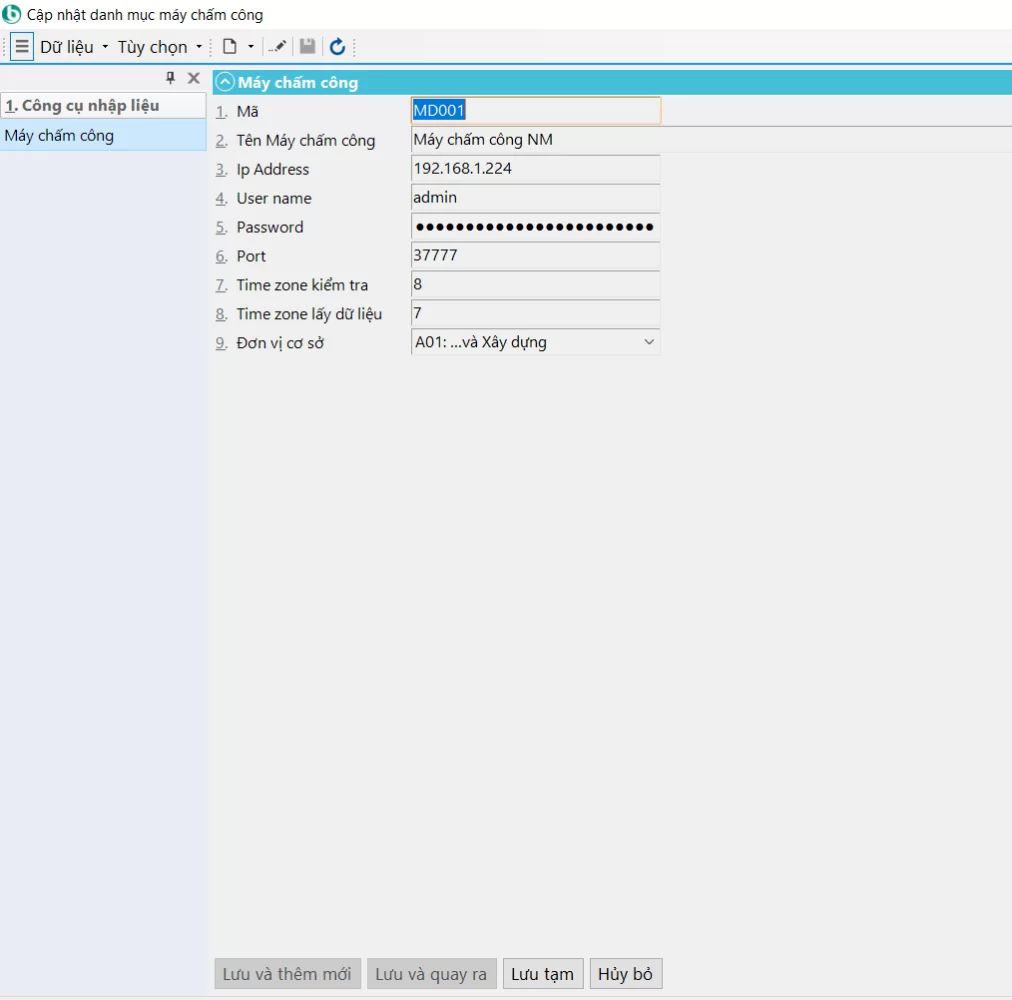
Task: Click the Lưu tạm button
Action: (543, 974)
